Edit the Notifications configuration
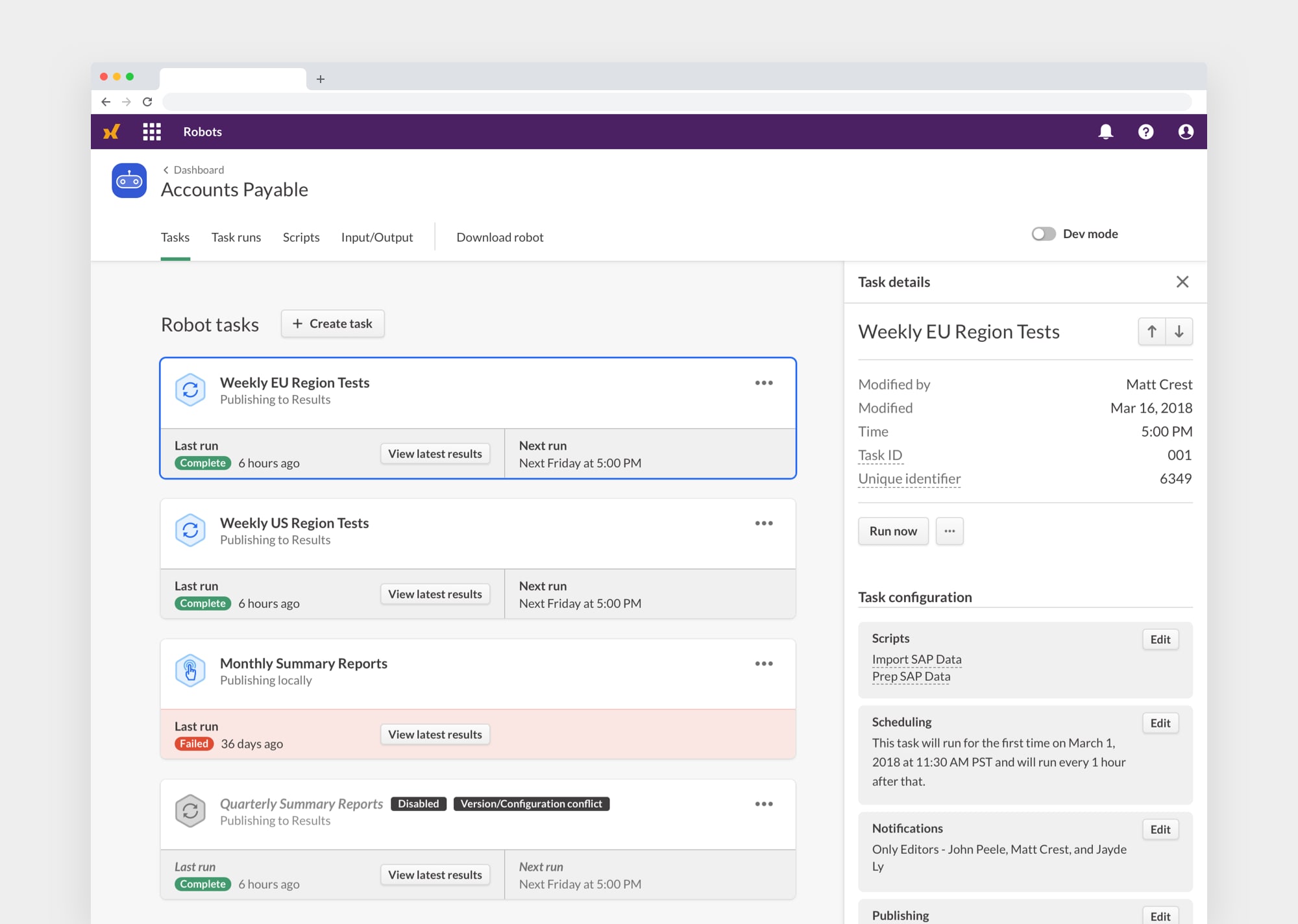Viewport: 1298px width, 924px height. [x=1160, y=829]
